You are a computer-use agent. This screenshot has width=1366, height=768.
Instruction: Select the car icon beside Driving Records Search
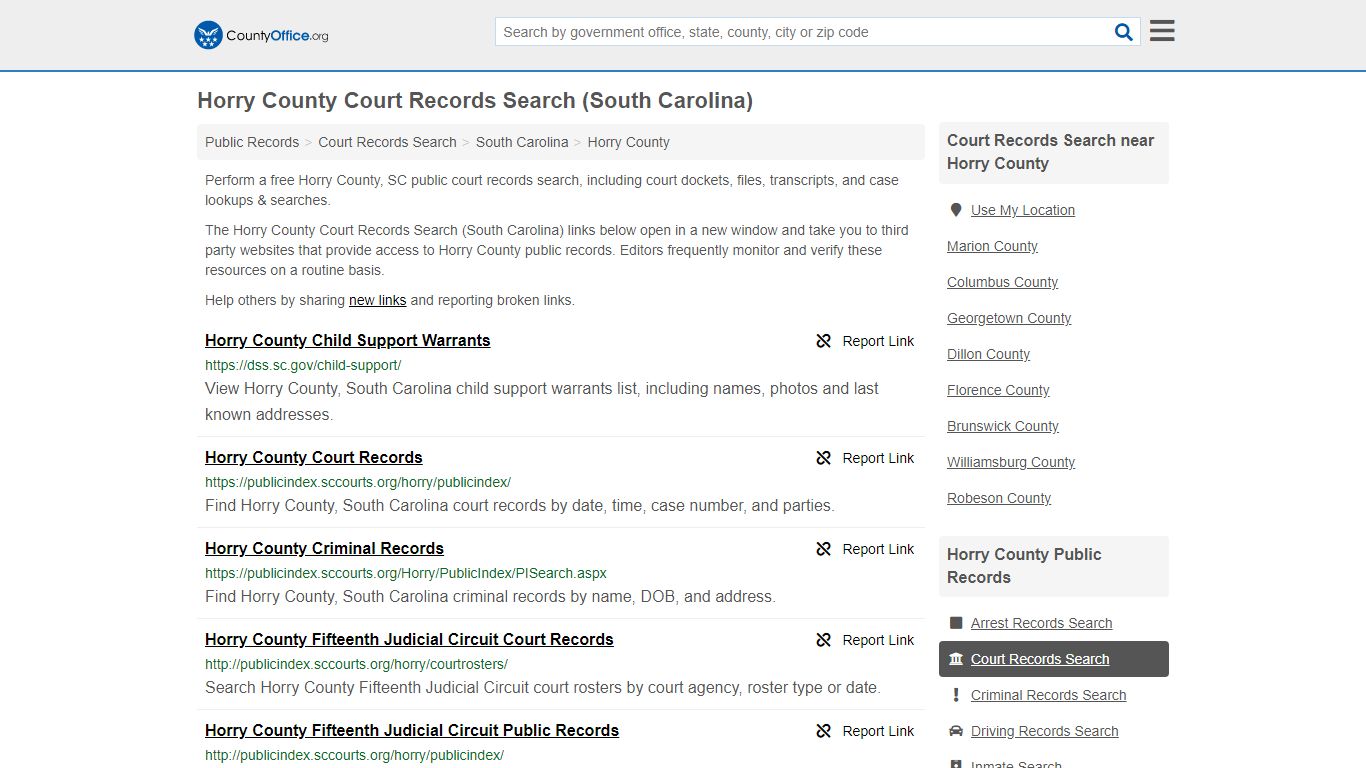click(955, 731)
